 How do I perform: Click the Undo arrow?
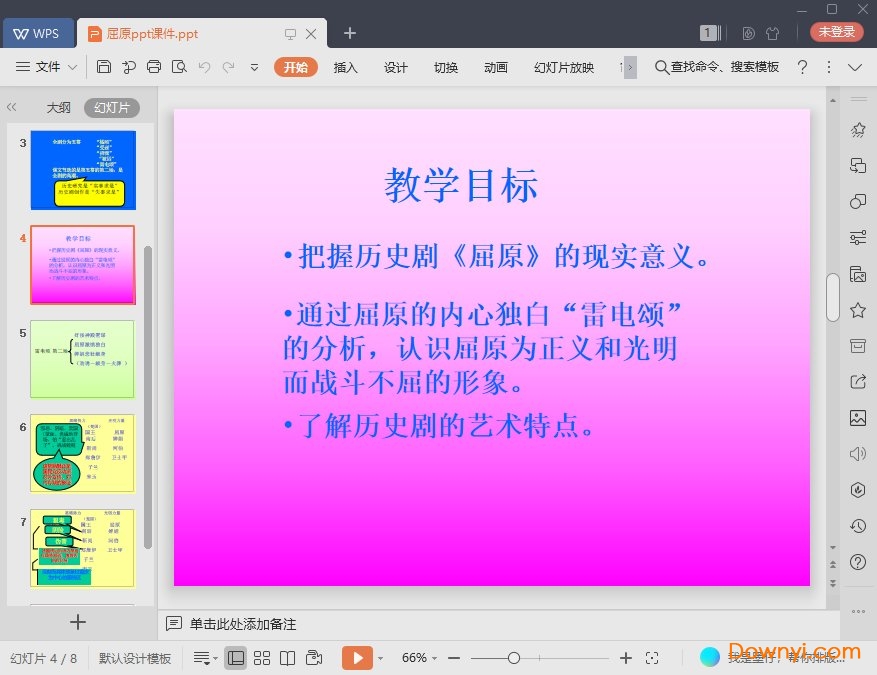(x=204, y=67)
